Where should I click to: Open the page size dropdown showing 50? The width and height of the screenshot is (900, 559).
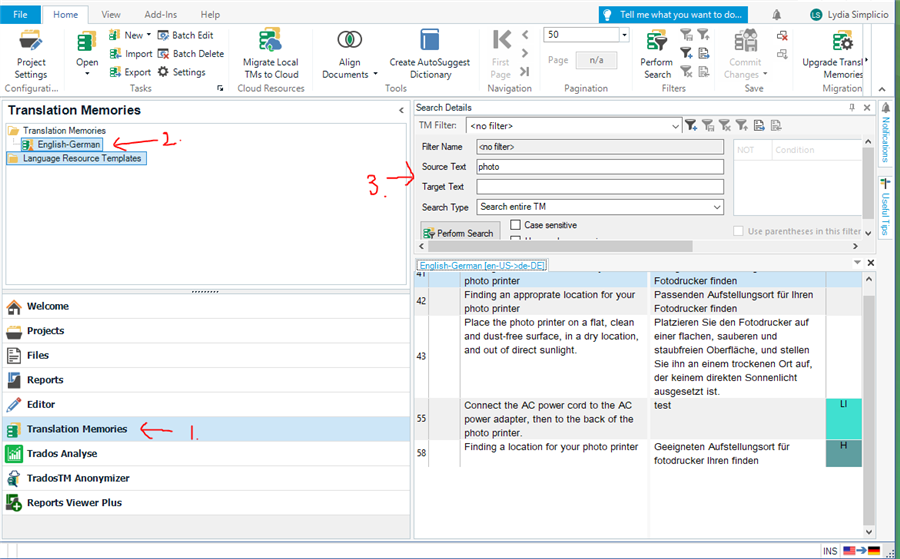[x=624, y=35]
